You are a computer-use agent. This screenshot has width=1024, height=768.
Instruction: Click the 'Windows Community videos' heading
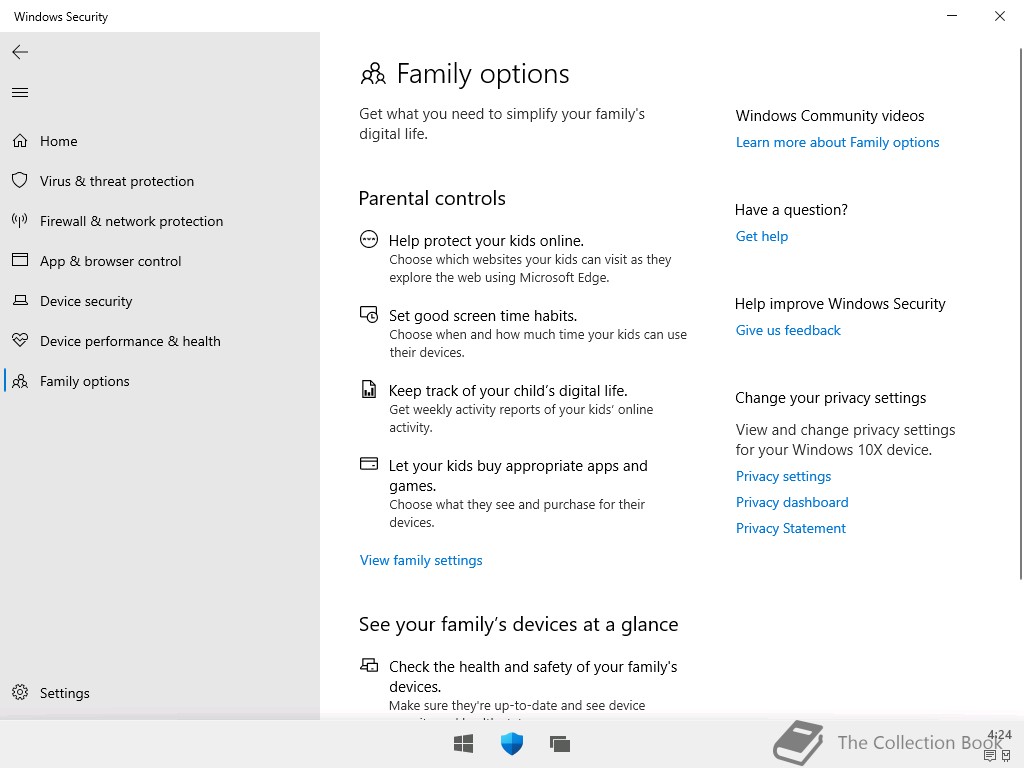point(829,116)
